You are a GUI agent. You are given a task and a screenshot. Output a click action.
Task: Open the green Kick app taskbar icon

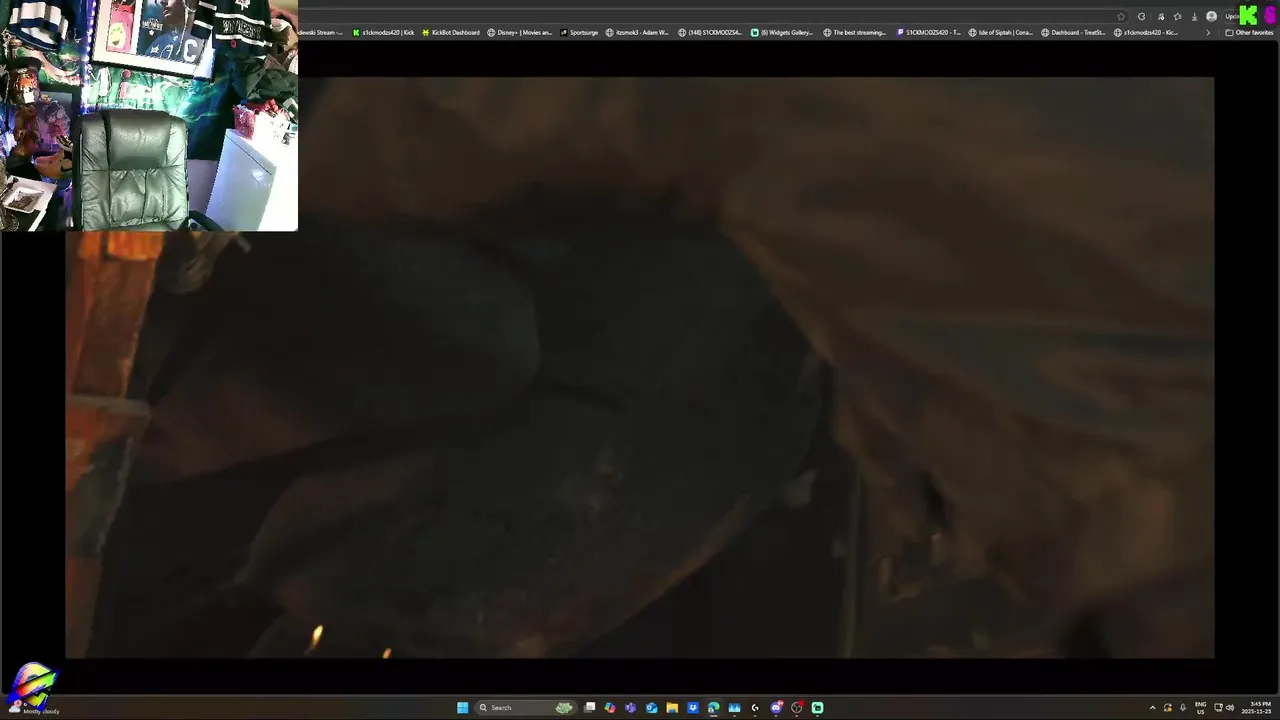pyautogui.click(x=817, y=707)
